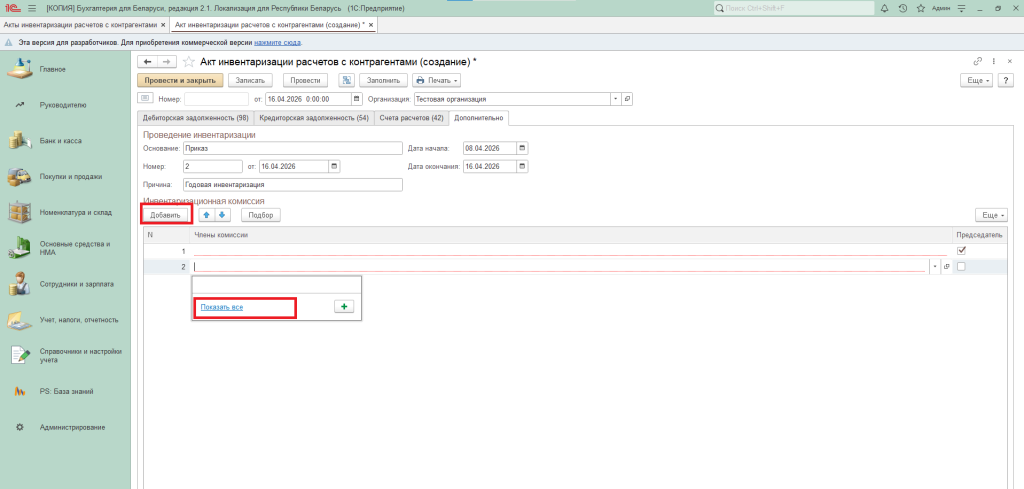Expand the Организация dropdown arrow
The image size is (1024, 489).
pos(614,99)
